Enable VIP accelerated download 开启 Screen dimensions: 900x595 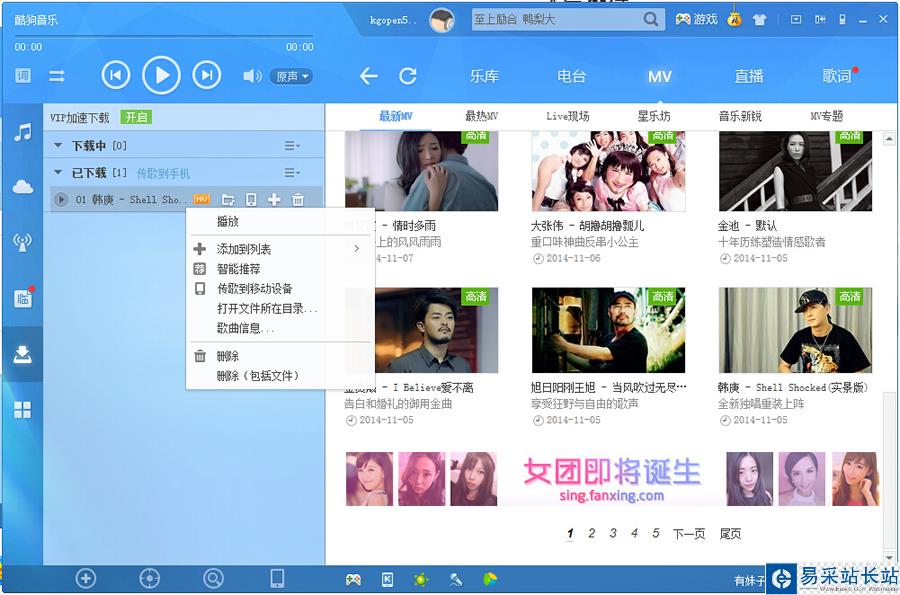point(137,117)
